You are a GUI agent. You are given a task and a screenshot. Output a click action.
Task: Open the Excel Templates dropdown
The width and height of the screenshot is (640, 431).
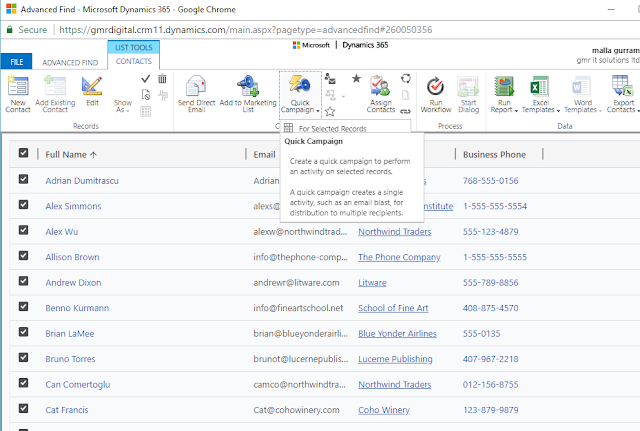click(540, 106)
